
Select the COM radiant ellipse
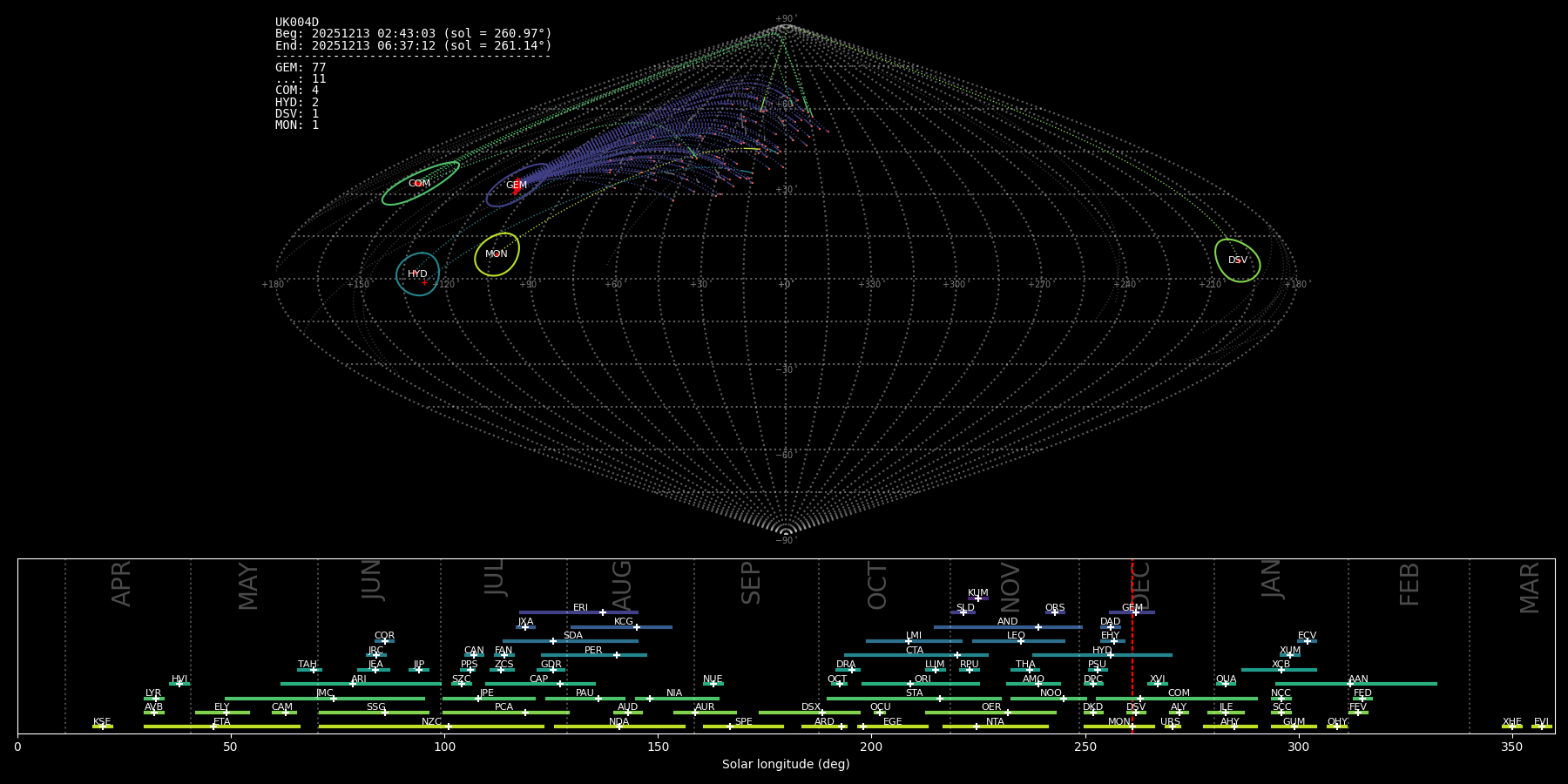420,184
